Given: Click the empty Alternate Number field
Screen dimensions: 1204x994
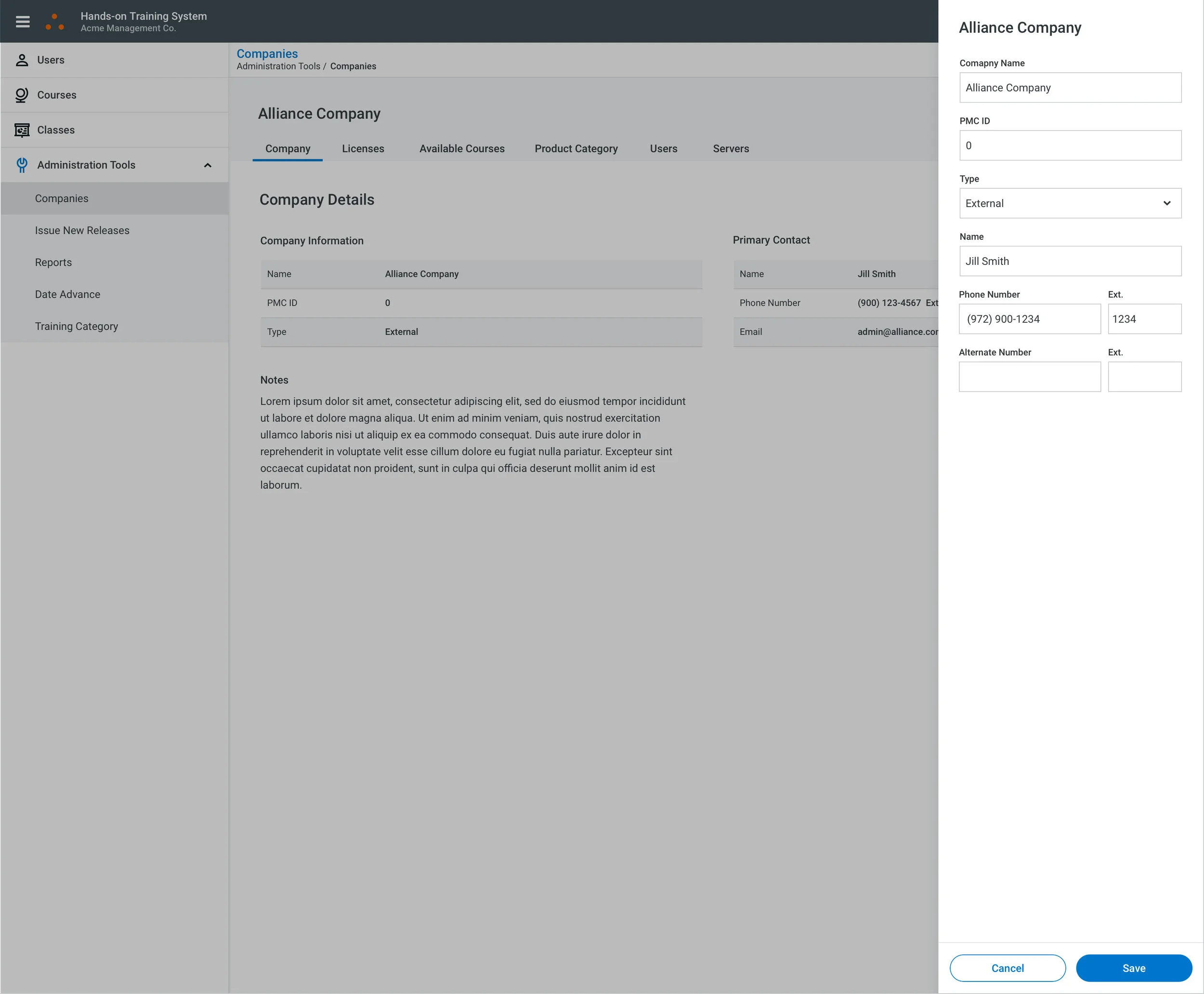Looking at the screenshot, I should click(1029, 377).
